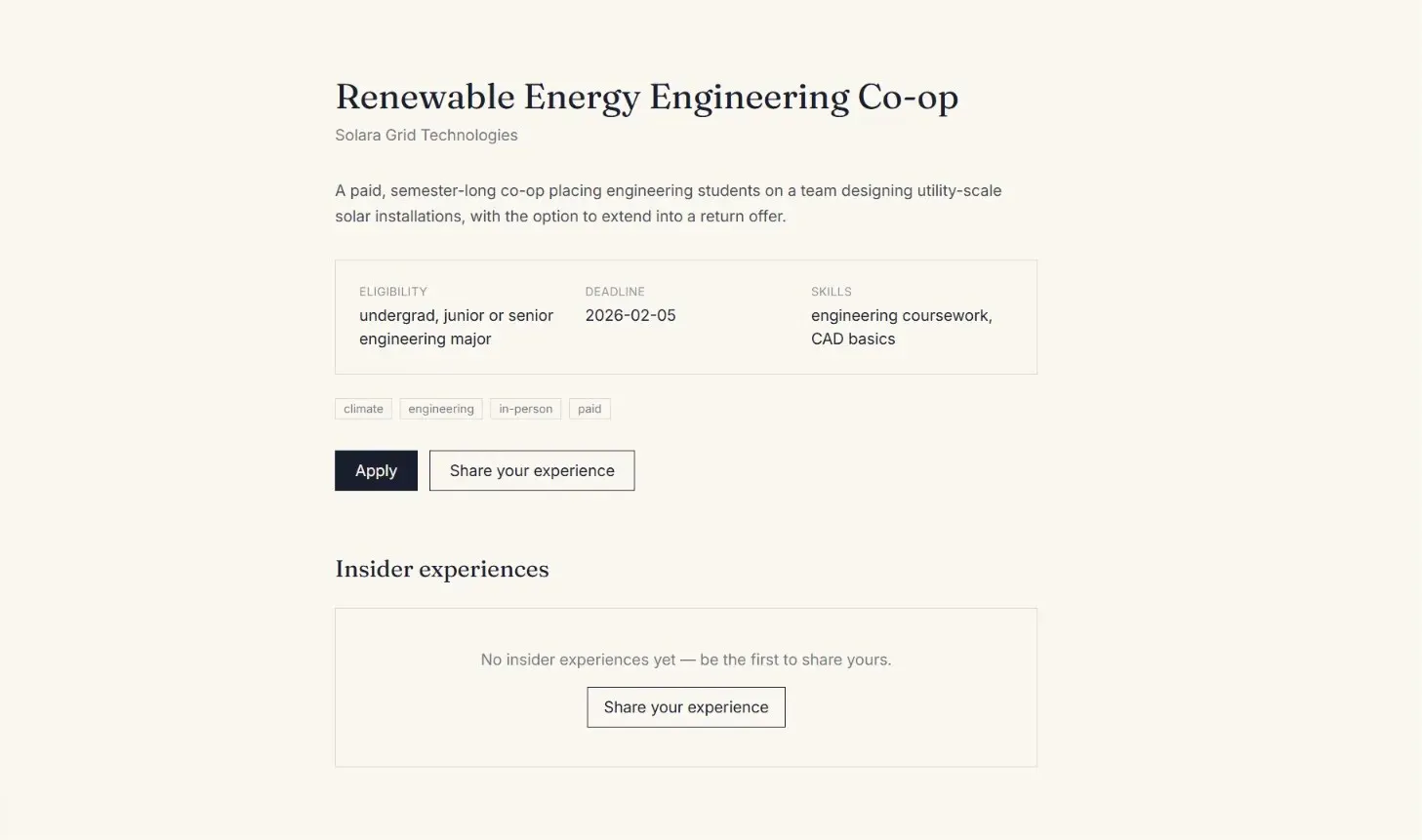Screen dimensions: 1422x840
Task: Select the engineering tag chip
Action: click(x=441, y=409)
